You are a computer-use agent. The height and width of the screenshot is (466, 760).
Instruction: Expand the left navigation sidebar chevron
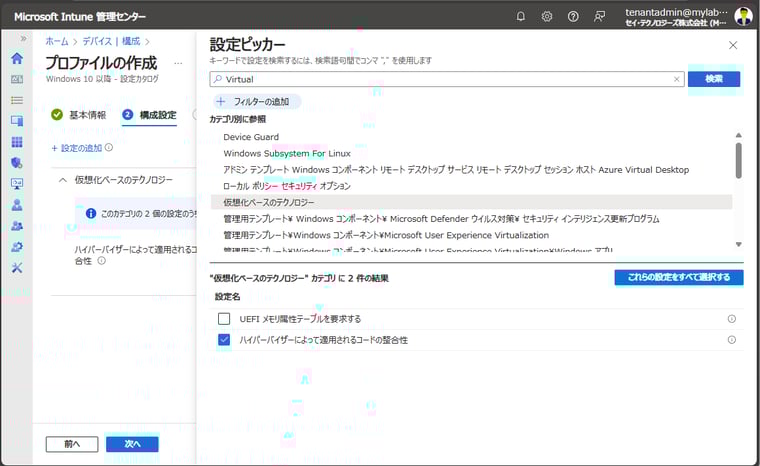(23, 38)
